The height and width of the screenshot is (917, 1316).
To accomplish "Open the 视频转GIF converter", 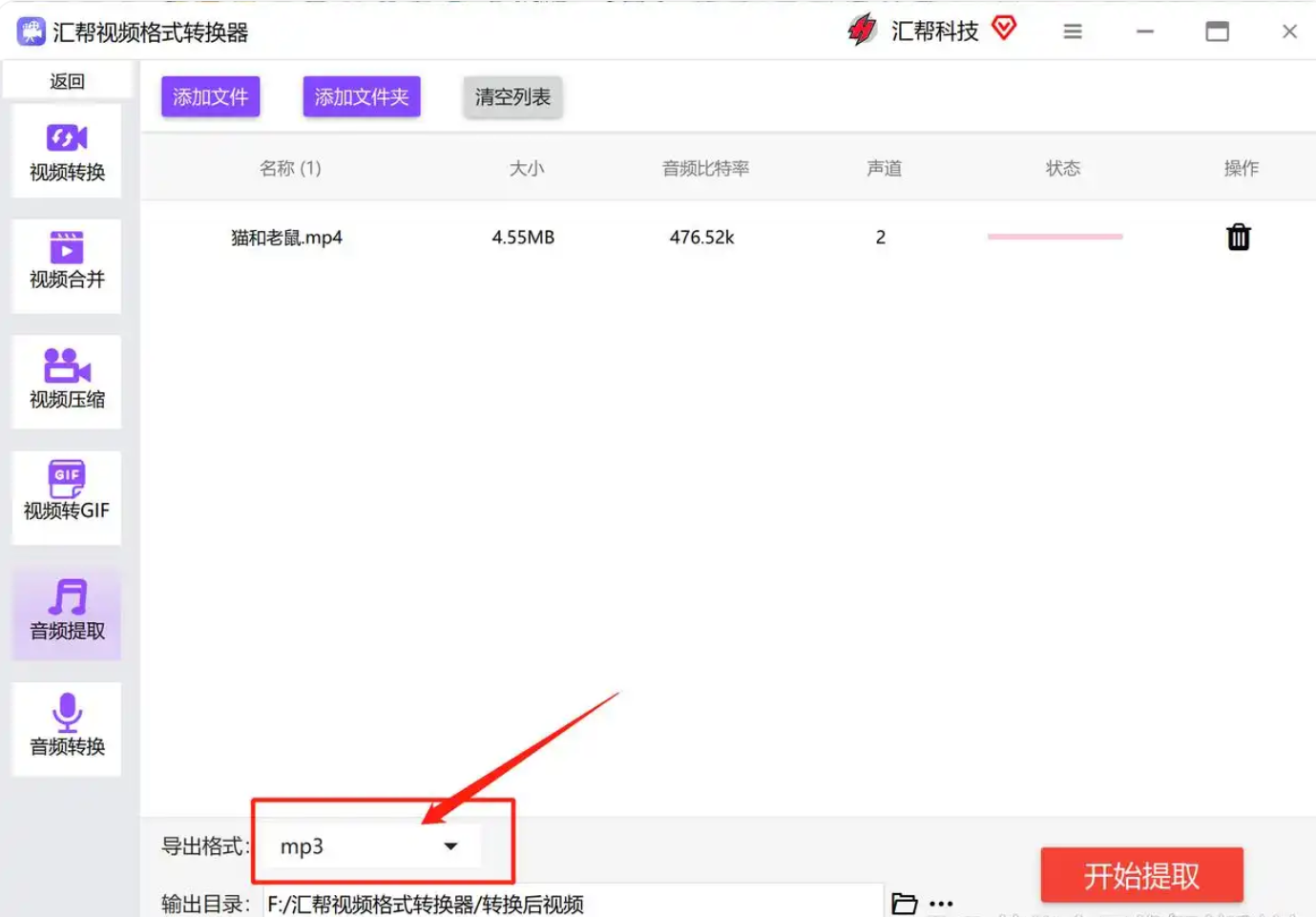I will tap(66, 497).
